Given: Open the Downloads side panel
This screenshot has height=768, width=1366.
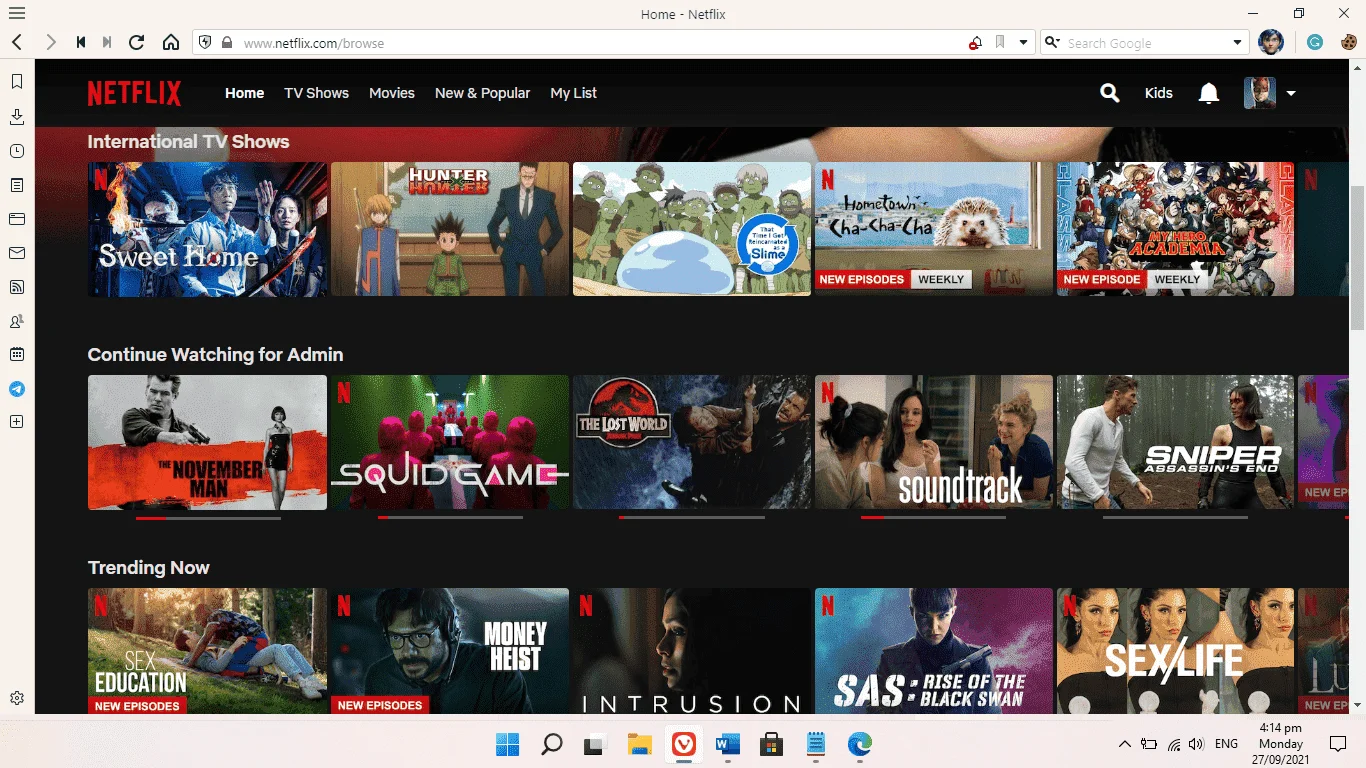Looking at the screenshot, I should 17,117.
